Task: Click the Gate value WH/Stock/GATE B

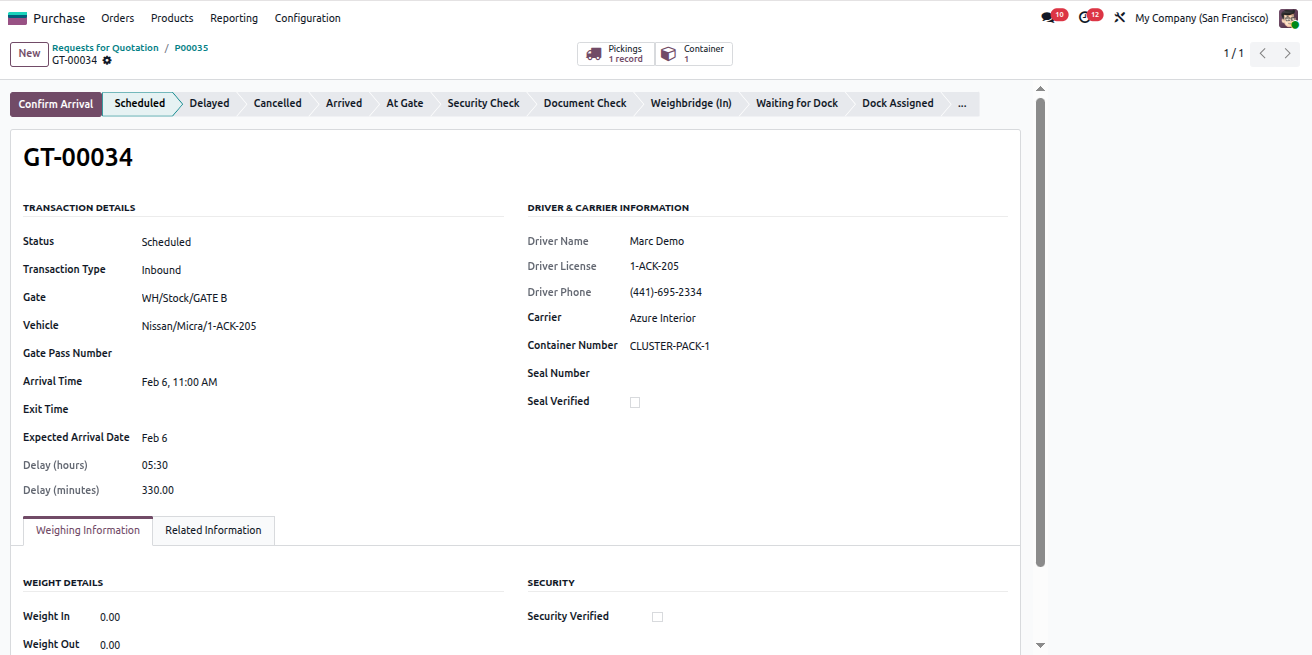Action: (184, 298)
